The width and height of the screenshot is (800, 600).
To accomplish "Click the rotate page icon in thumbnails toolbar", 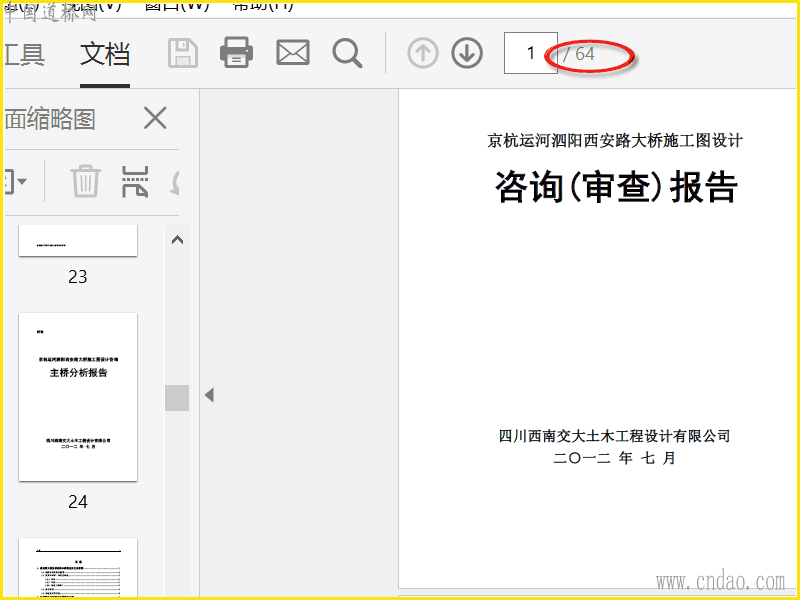I will tap(174, 184).
